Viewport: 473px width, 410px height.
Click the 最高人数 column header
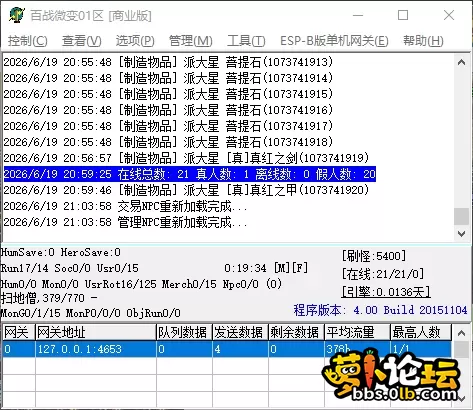pos(421,332)
